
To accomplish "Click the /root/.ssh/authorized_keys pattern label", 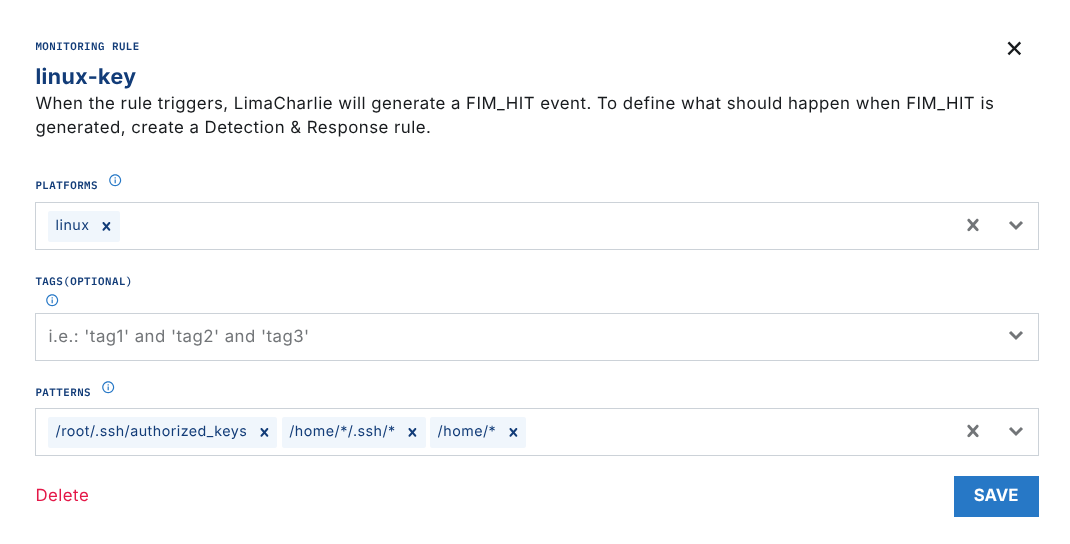I will point(151,432).
